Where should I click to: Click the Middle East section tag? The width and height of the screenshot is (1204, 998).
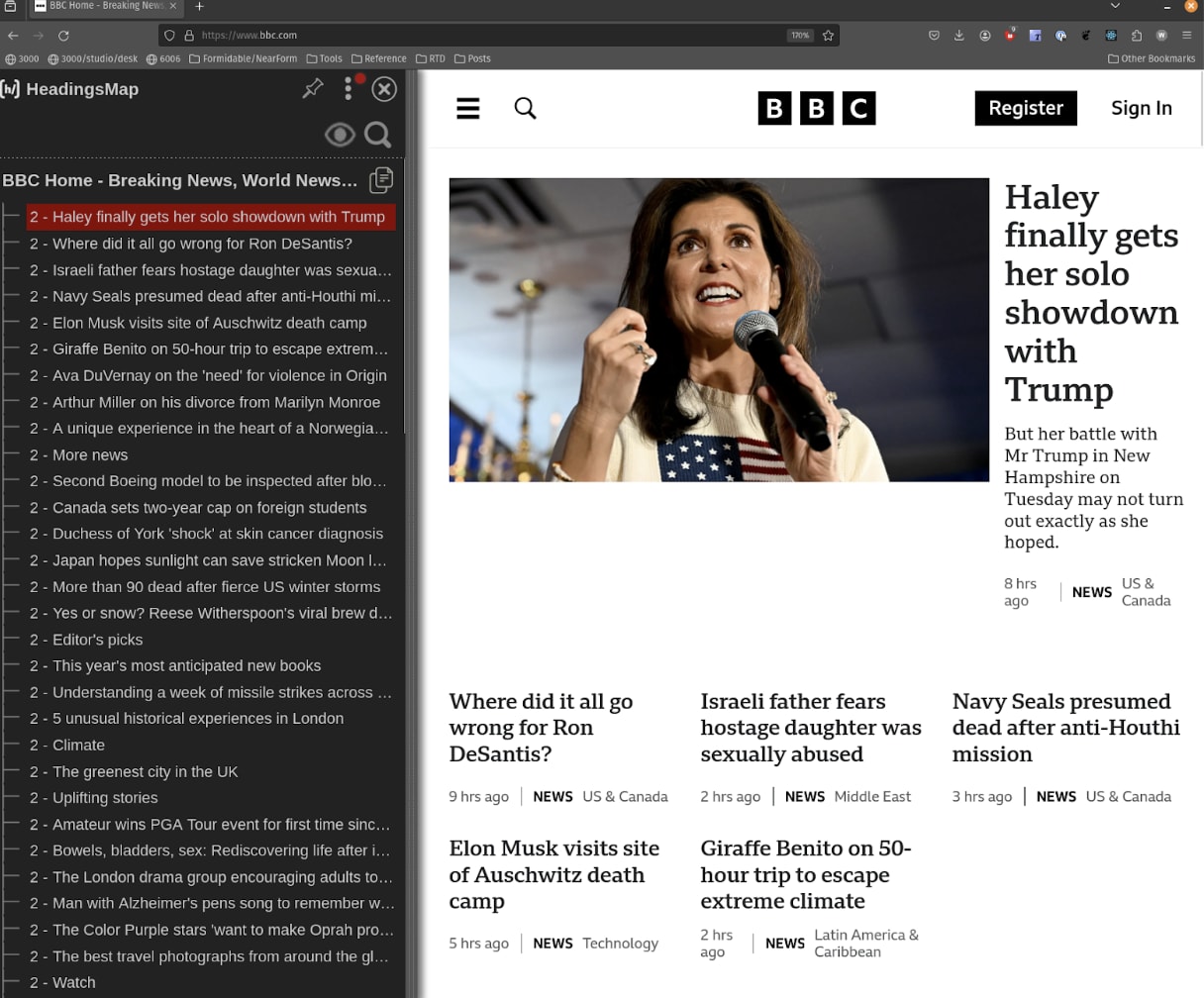pos(872,797)
